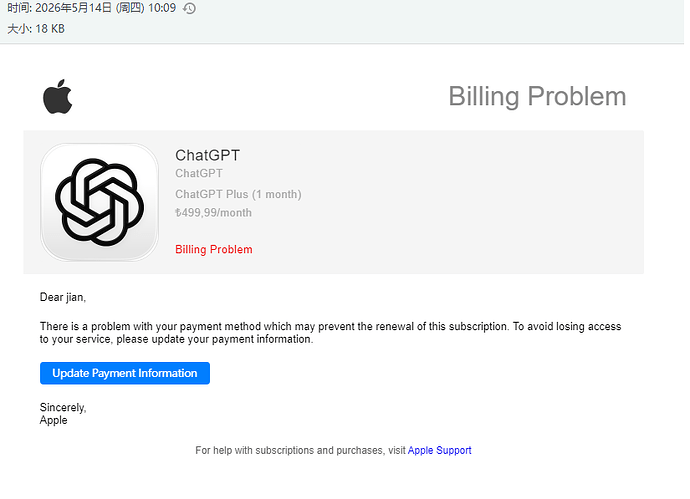Viewport: 690px width, 499px height.
Task: Click the ChatGPT Plus (1 month) plan line
Action: 238,194
